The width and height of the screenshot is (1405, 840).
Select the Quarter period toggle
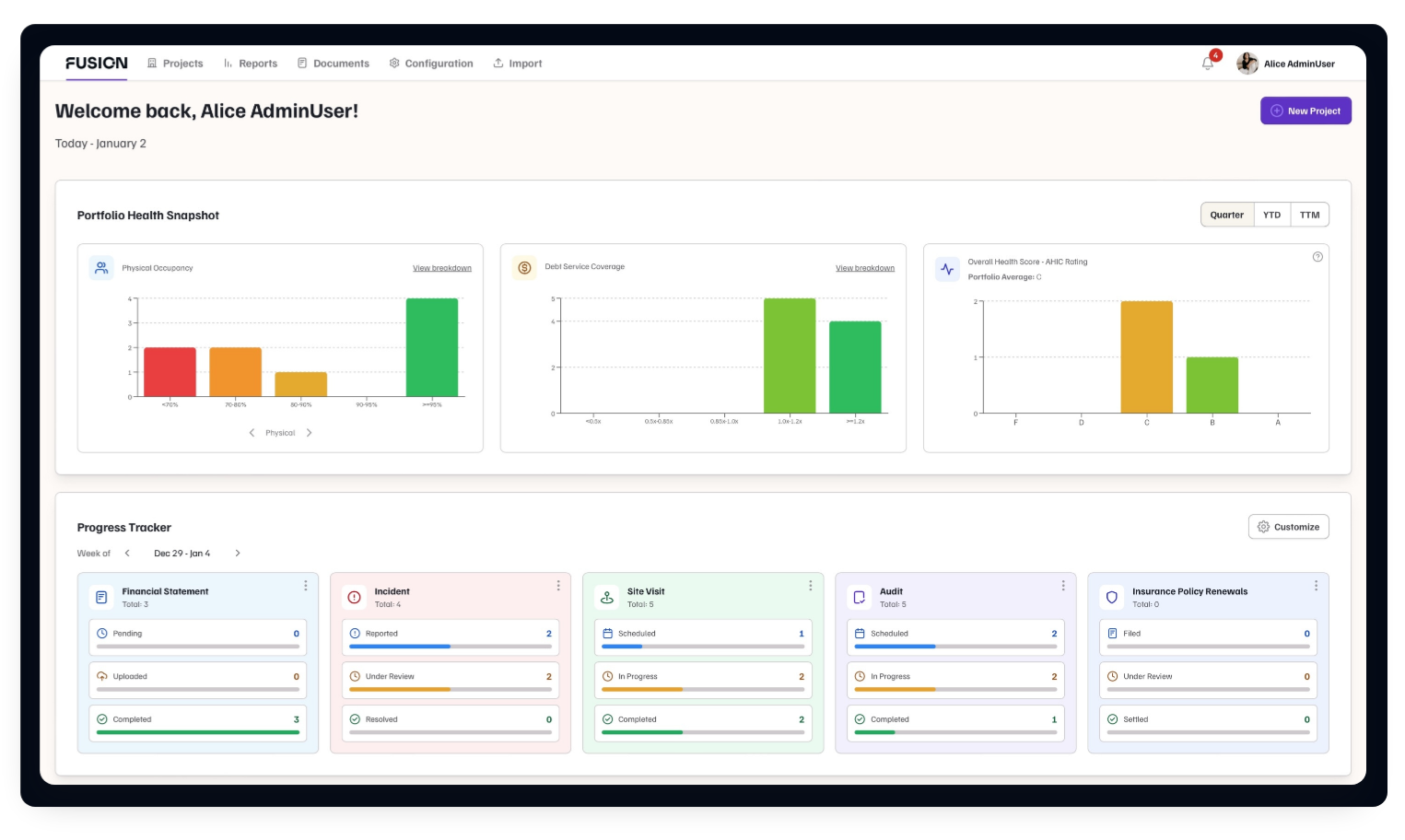(x=1227, y=215)
